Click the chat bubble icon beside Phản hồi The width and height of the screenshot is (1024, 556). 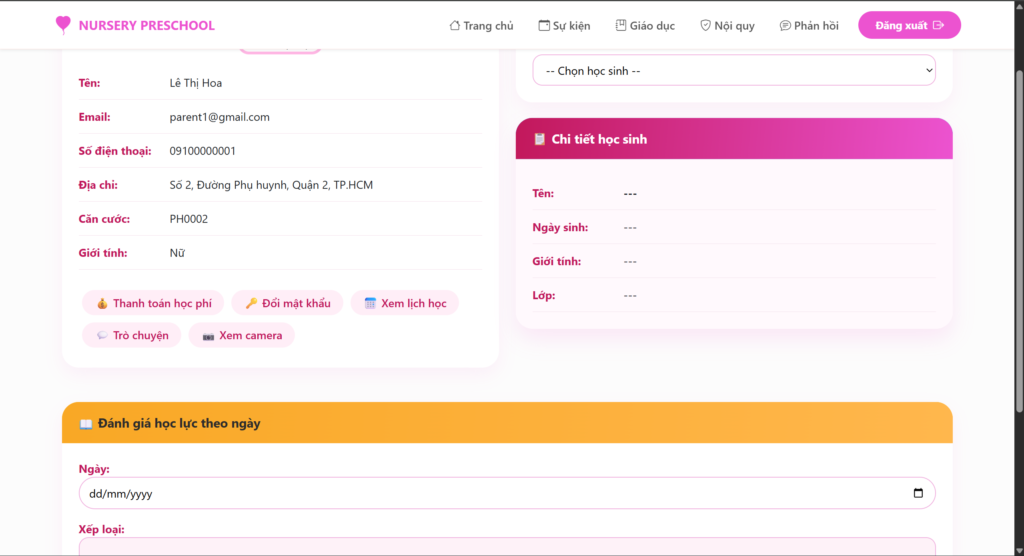785,25
